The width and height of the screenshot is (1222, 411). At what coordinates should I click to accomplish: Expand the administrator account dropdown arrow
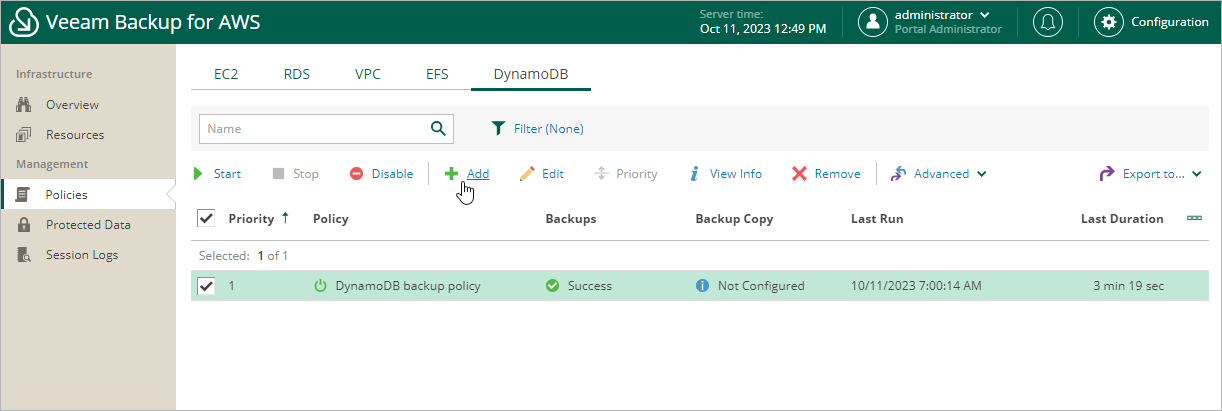click(985, 15)
